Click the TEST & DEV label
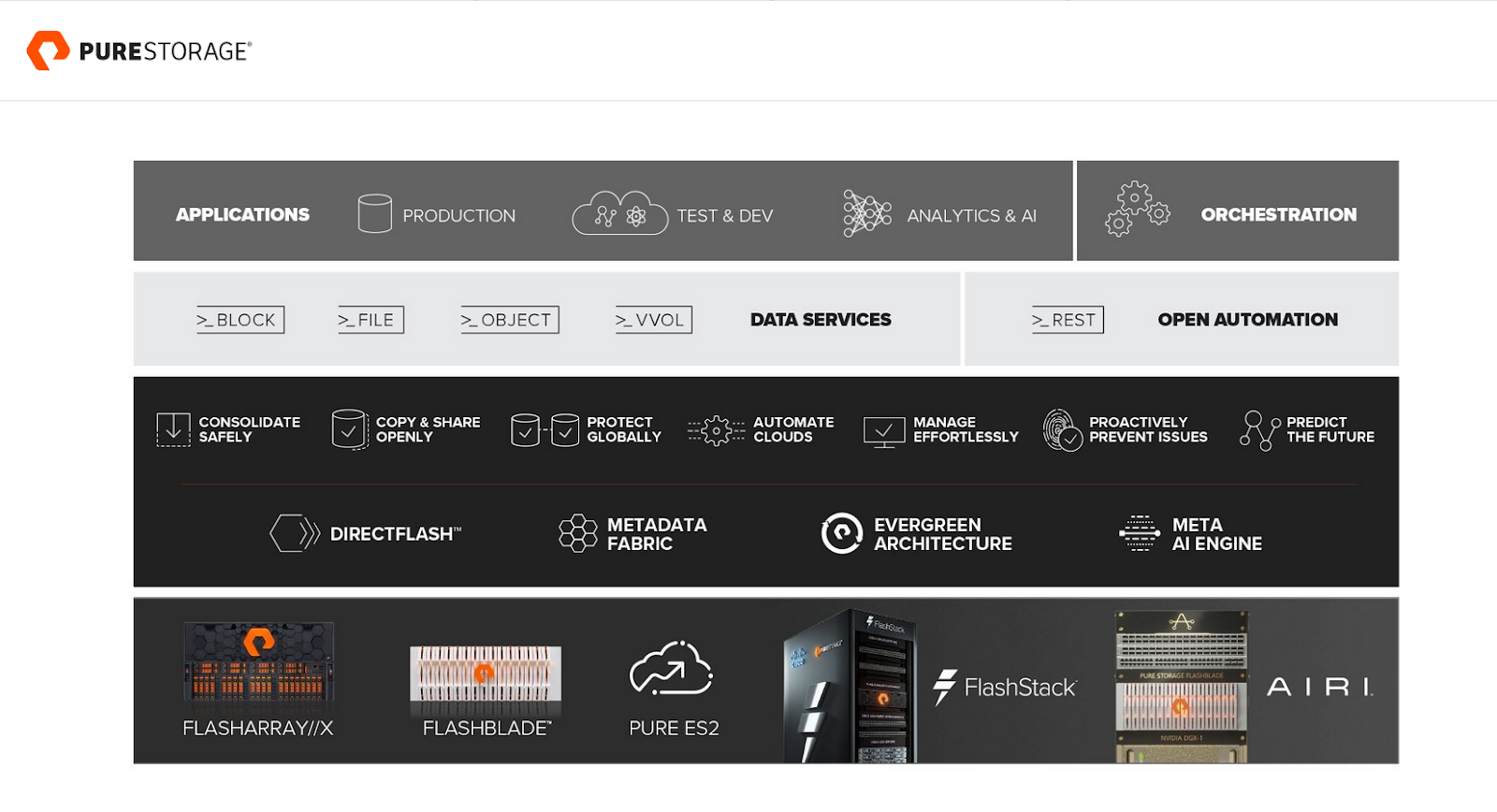Viewport: 1497px width, 812px height. [725, 216]
